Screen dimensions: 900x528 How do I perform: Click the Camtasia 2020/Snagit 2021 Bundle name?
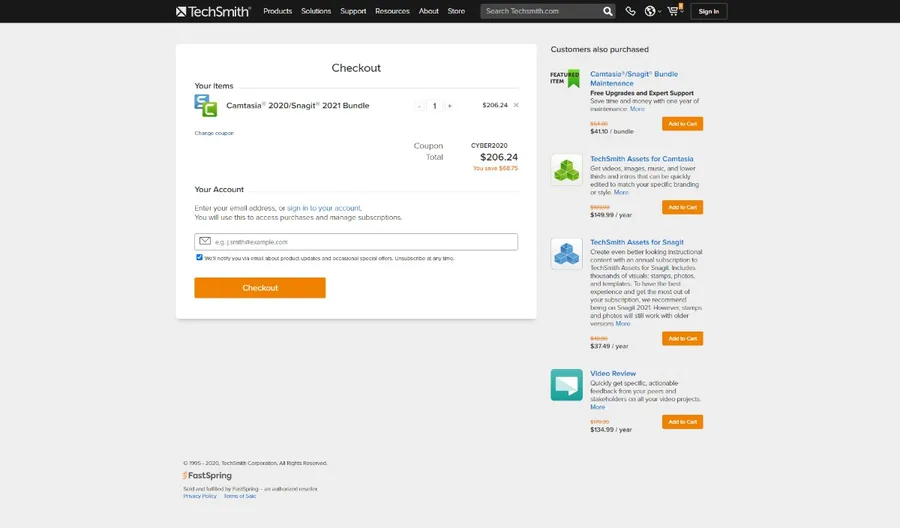pyautogui.click(x=298, y=106)
